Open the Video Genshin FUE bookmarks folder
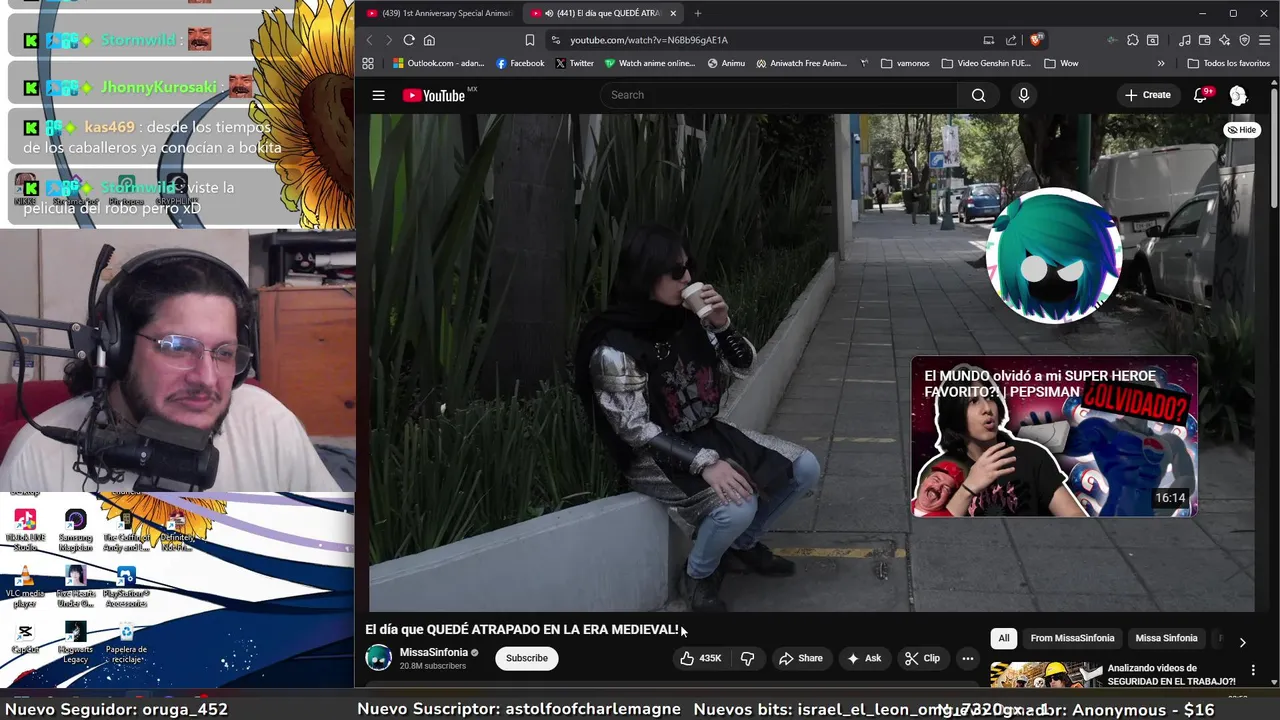The image size is (1280, 720). click(986, 63)
